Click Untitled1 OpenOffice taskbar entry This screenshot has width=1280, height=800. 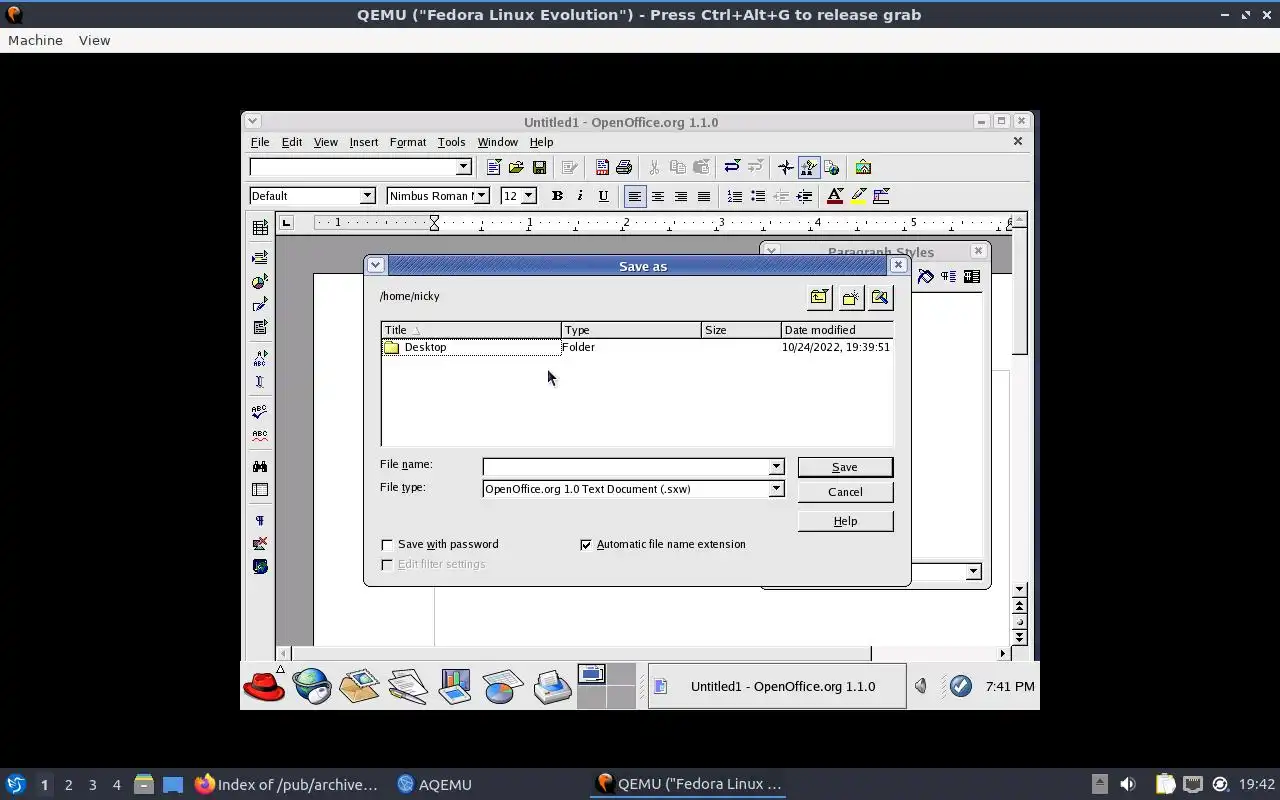coord(777,686)
